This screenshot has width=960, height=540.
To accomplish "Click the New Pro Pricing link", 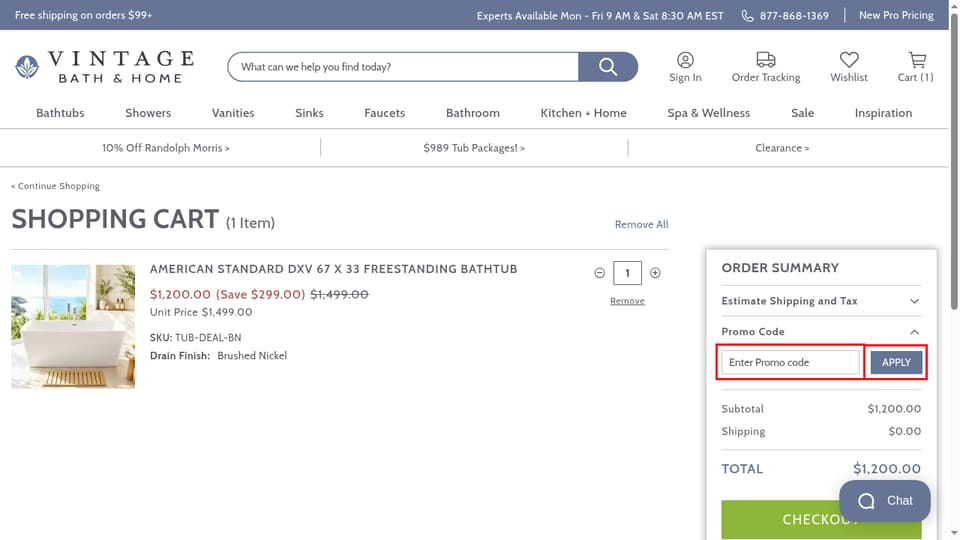I will (896, 15).
